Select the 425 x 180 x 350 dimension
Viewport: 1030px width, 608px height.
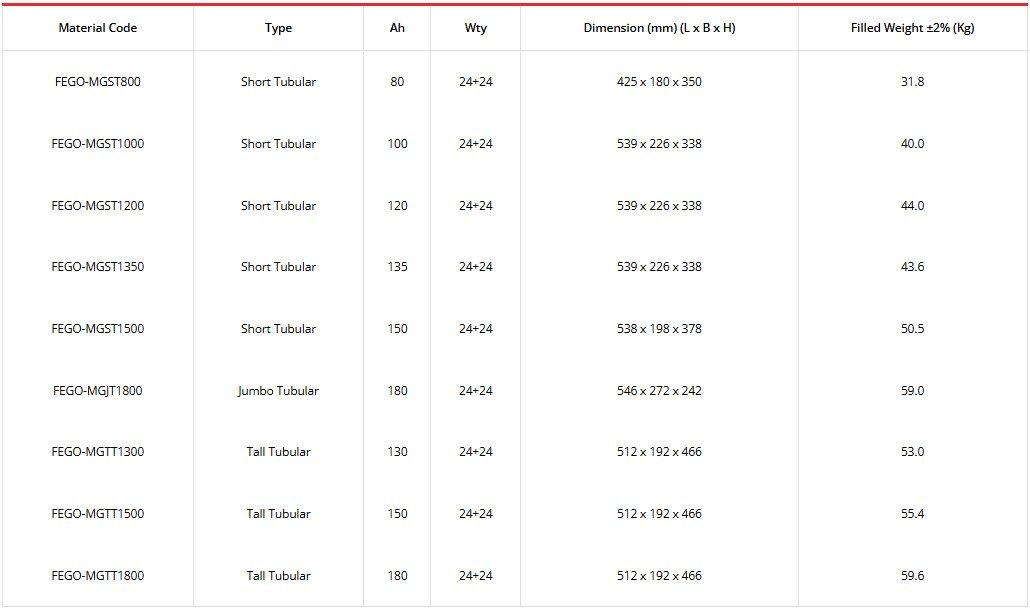pyautogui.click(x=659, y=82)
